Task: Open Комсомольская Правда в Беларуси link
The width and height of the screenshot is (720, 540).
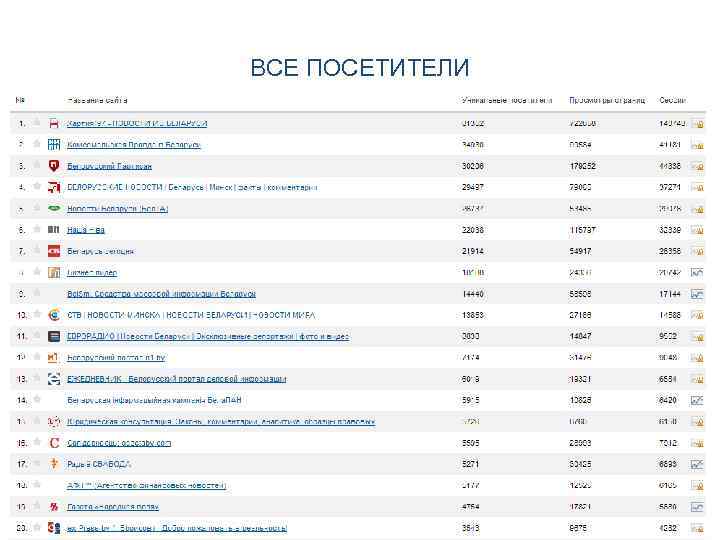Action: (134, 145)
